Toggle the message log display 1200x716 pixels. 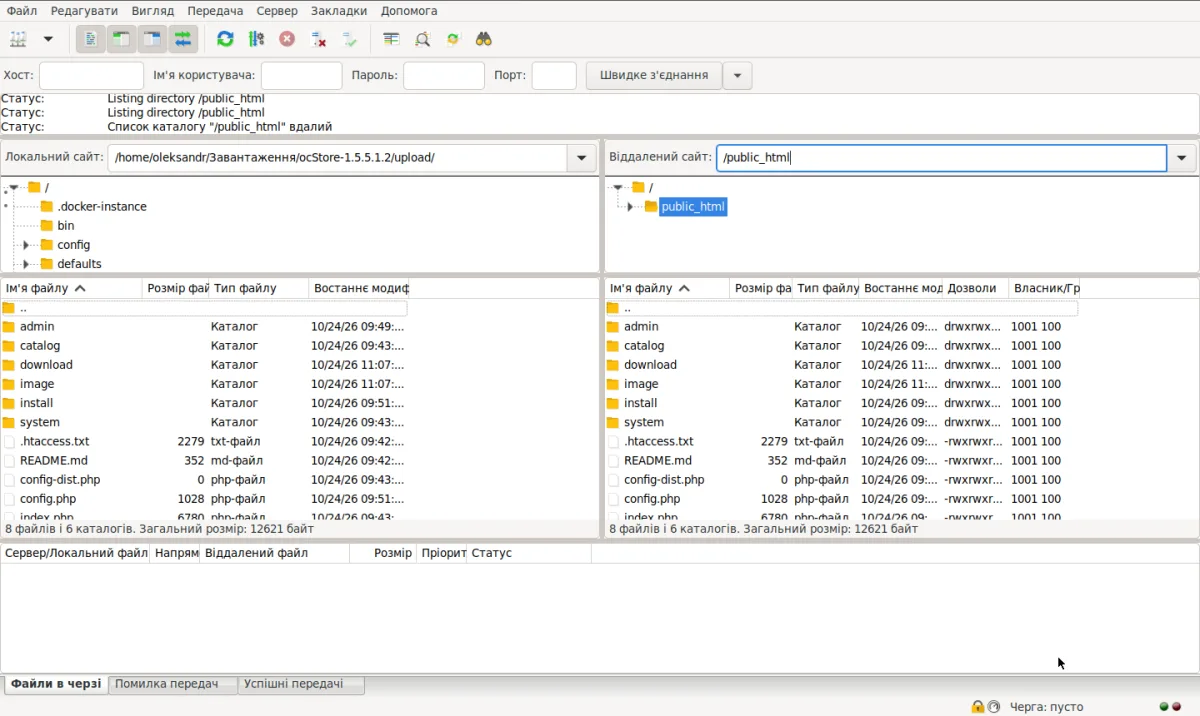(90, 39)
